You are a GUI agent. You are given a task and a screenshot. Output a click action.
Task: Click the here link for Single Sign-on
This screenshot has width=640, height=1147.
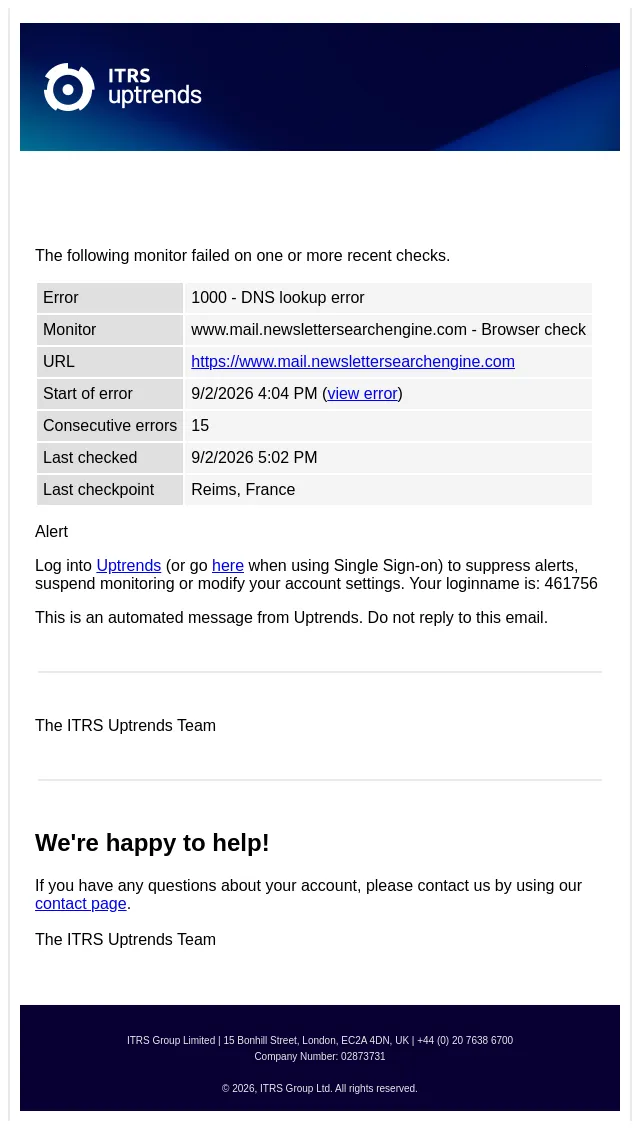click(x=227, y=565)
